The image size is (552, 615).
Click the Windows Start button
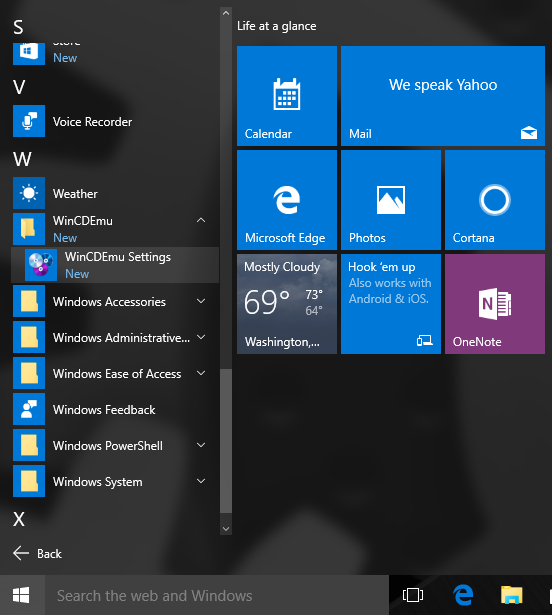pos(22,595)
